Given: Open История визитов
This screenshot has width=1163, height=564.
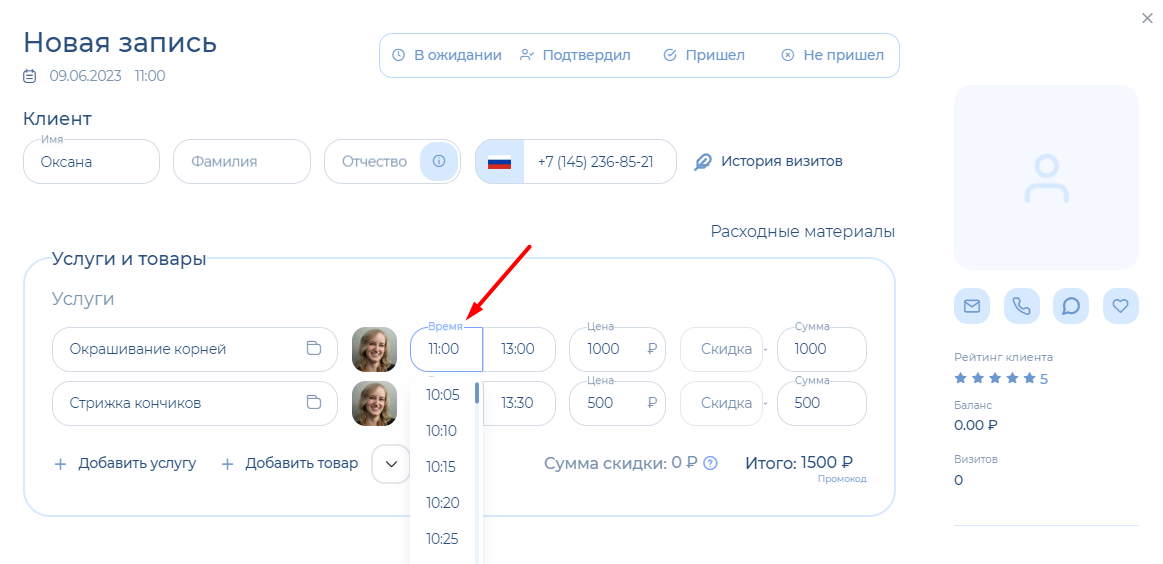Looking at the screenshot, I should coord(769,161).
